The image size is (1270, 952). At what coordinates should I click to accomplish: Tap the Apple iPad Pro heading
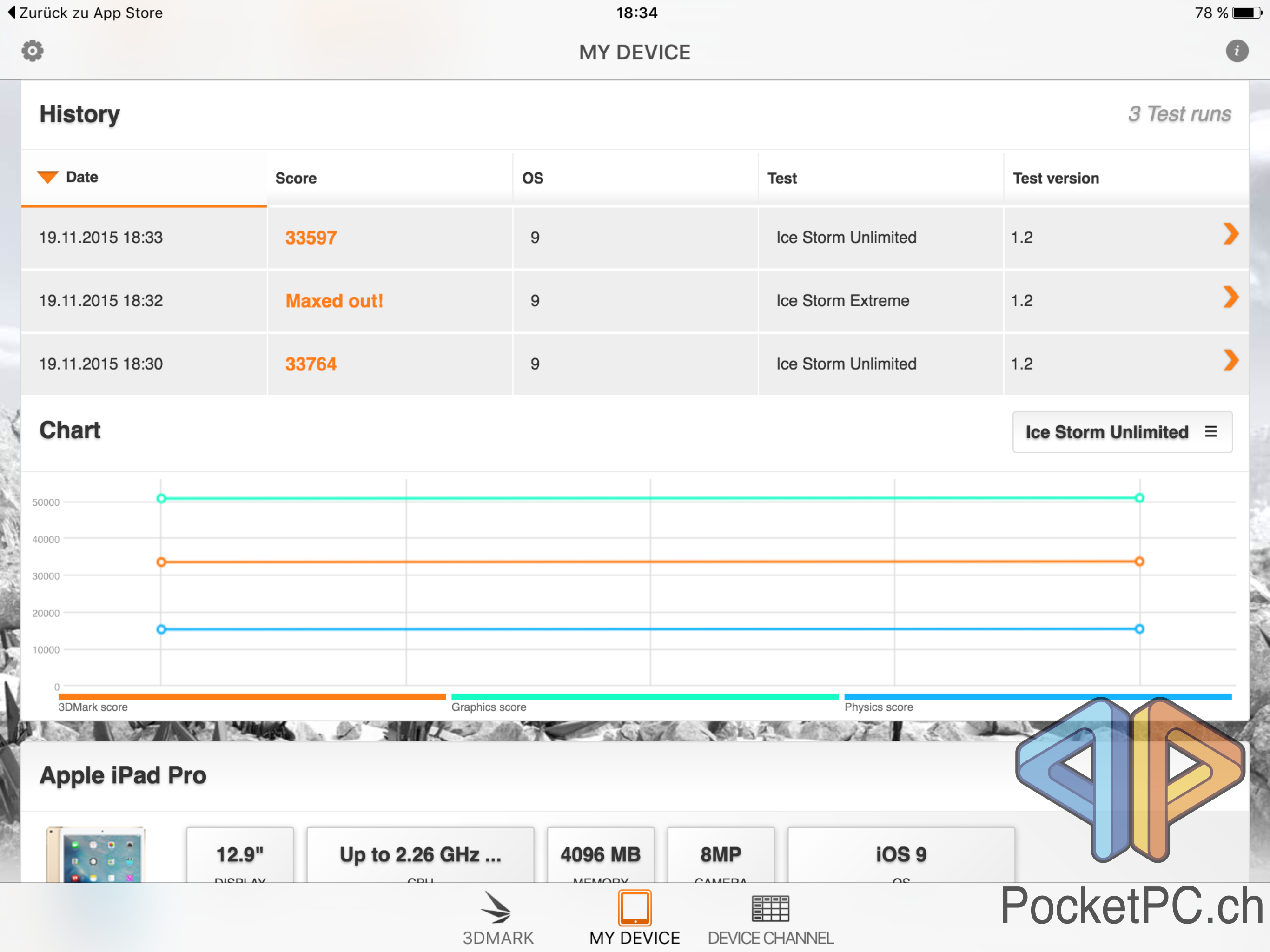point(123,775)
